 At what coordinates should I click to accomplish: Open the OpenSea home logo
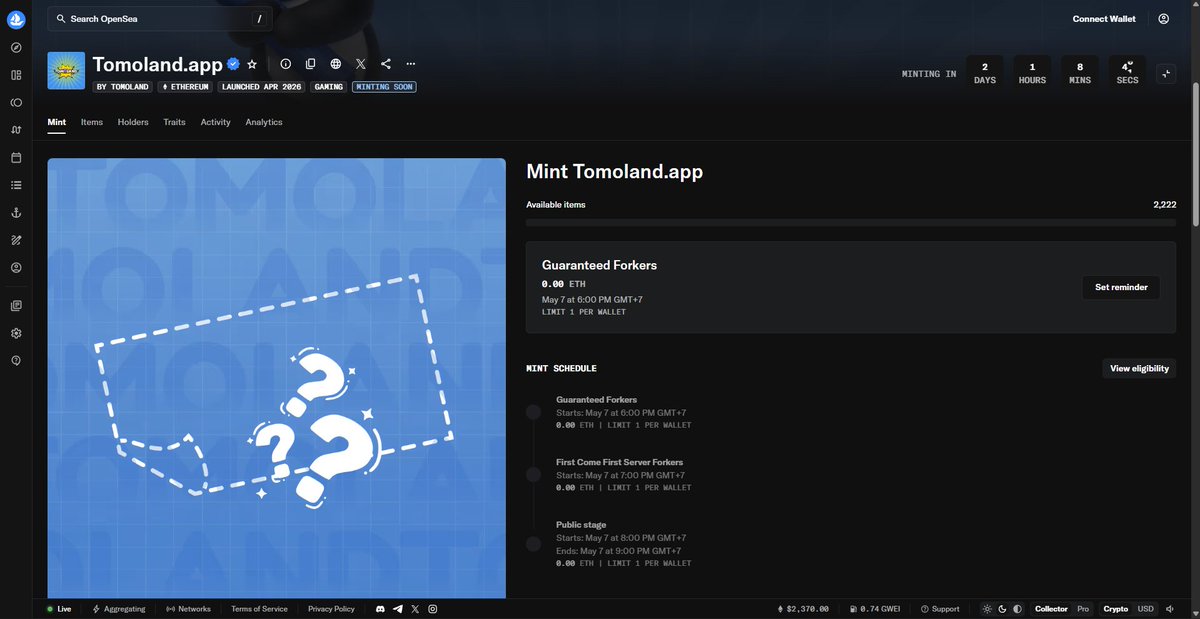[16, 18]
